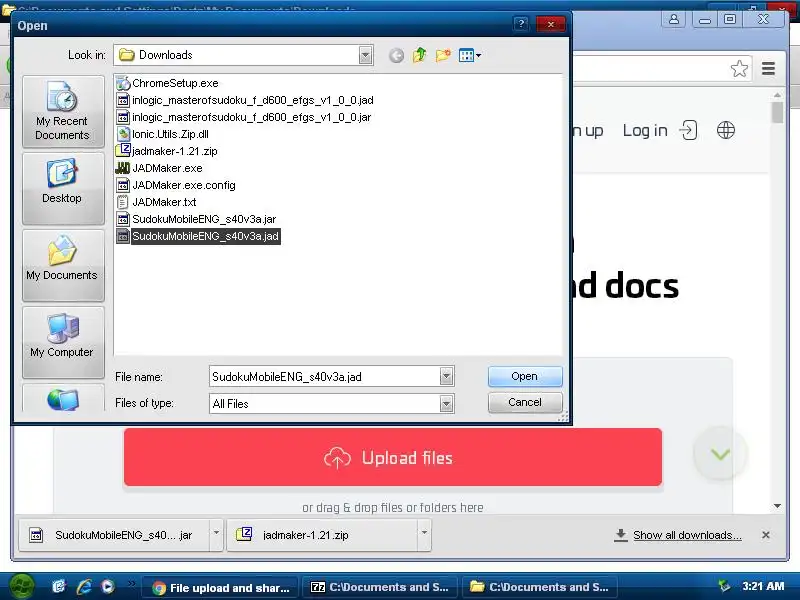Select ChromeSetup.exe file
The height and width of the screenshot is (600, 800).
click(x=167, y=83)
